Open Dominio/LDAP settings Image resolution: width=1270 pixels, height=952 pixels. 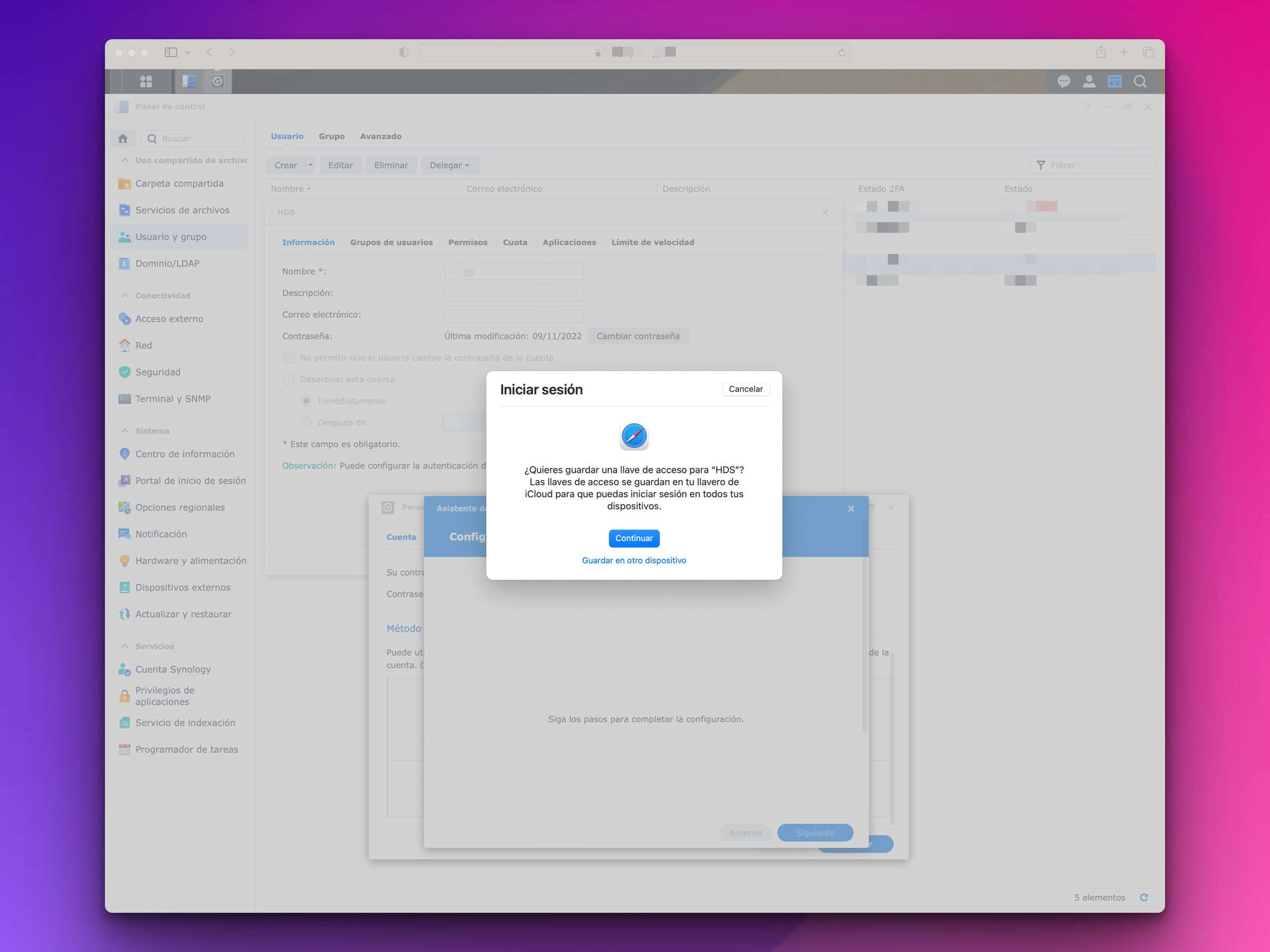pyautogui.click(x=179, y=263)
